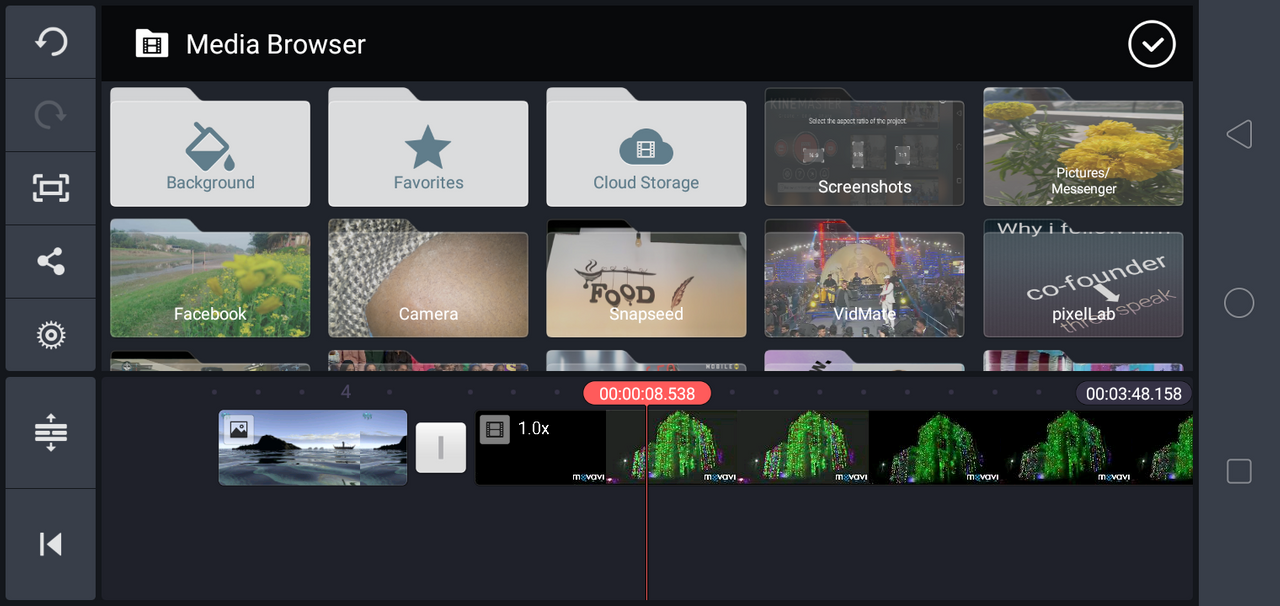This screenshot has width=1280, height=606.
Task: Open the Snapseed folder
Action: point(646,278)
